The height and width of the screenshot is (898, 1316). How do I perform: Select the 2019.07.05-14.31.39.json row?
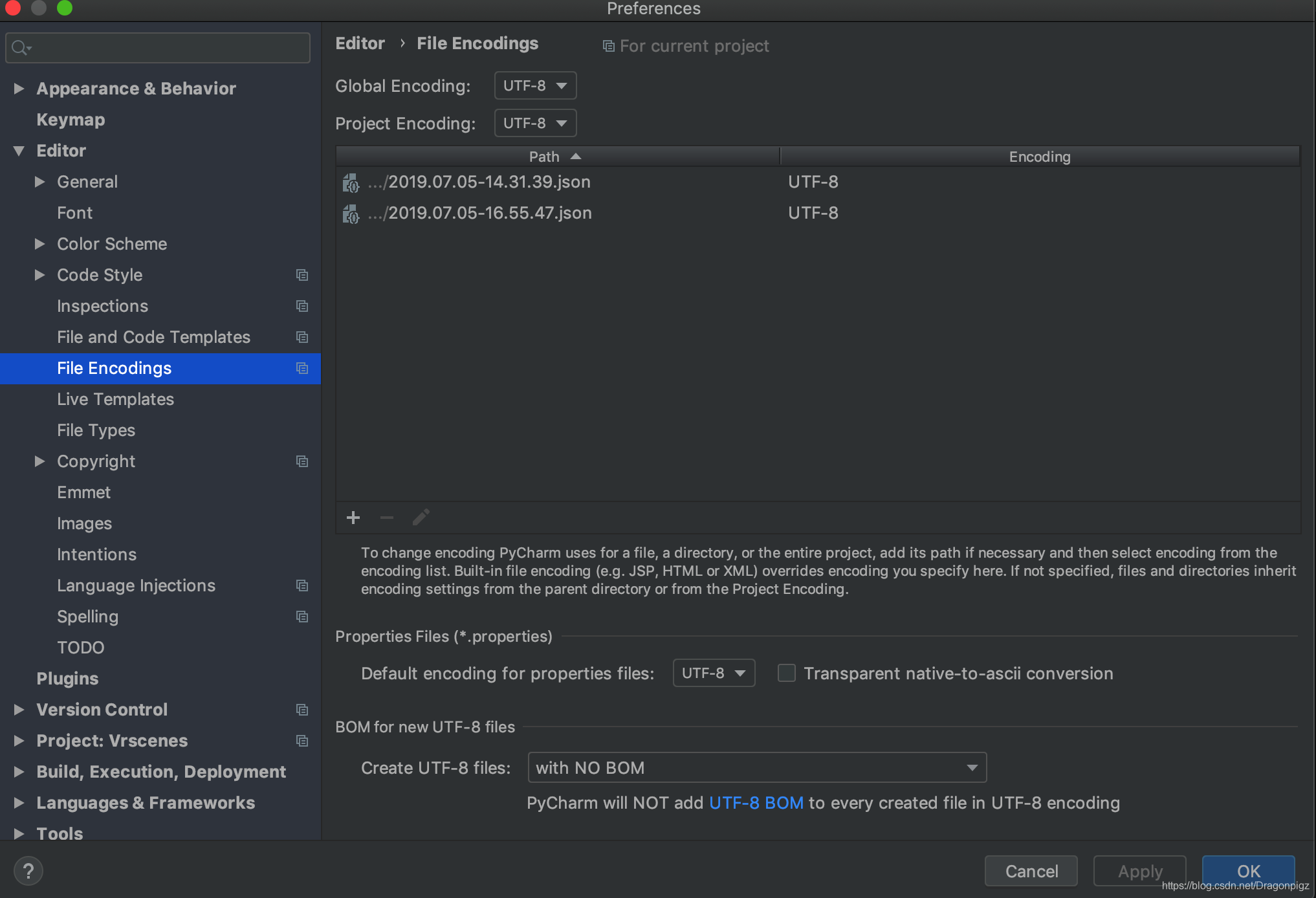click(818, 182)
